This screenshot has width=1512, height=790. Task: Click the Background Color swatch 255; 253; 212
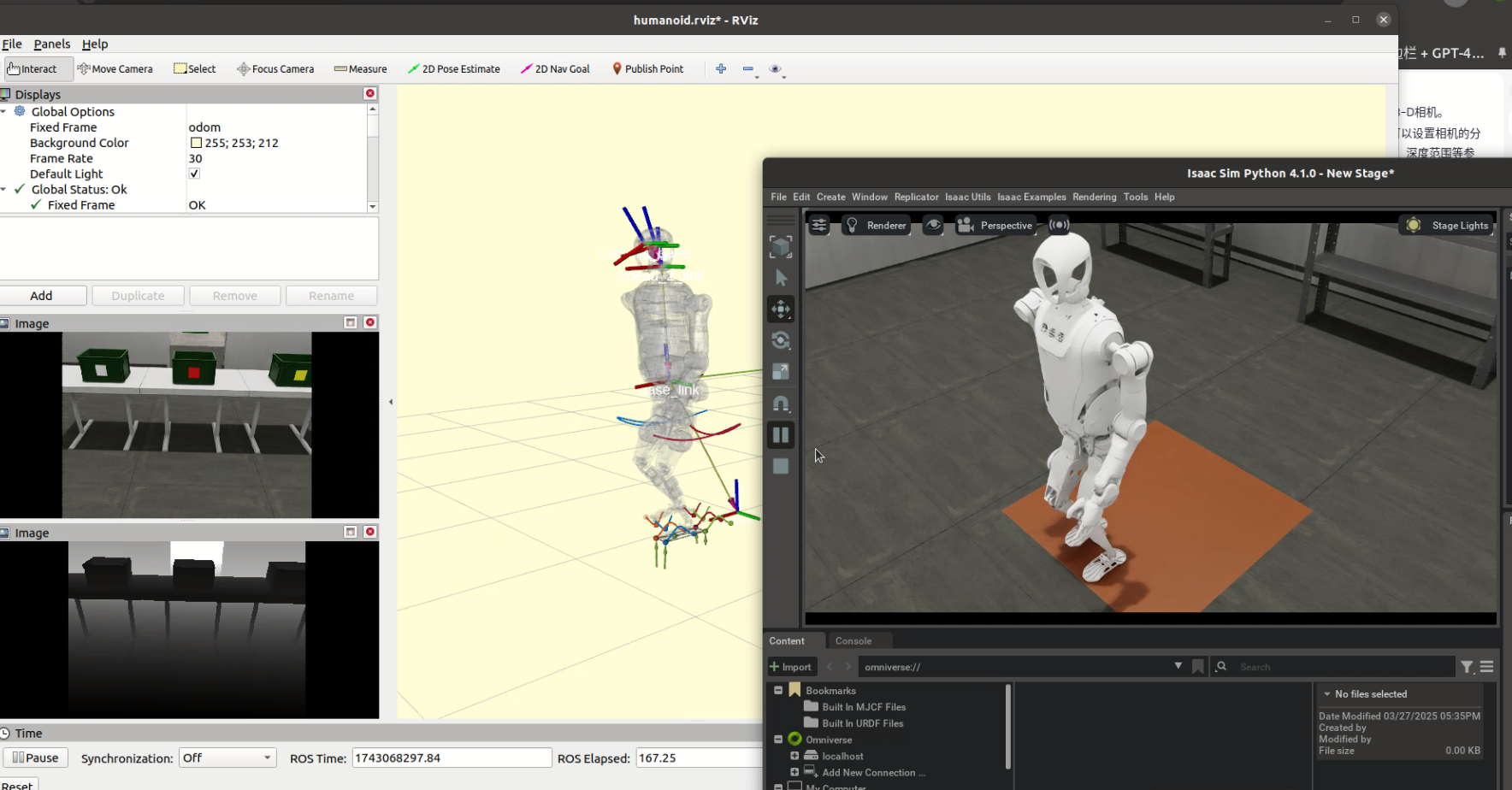(x=196, y=143)
